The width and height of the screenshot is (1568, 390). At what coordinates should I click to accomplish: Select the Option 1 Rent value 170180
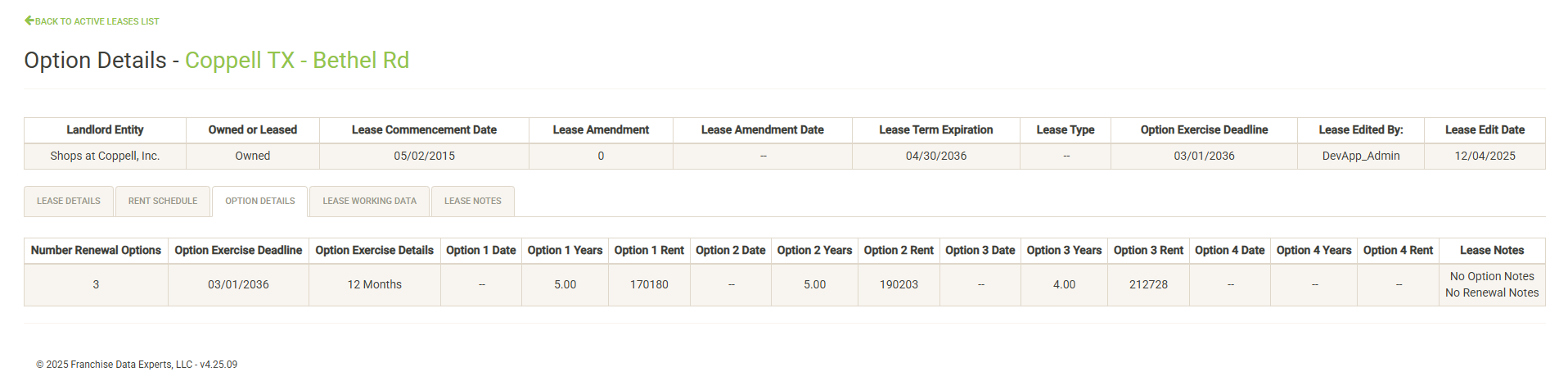[x=649, y=285]
